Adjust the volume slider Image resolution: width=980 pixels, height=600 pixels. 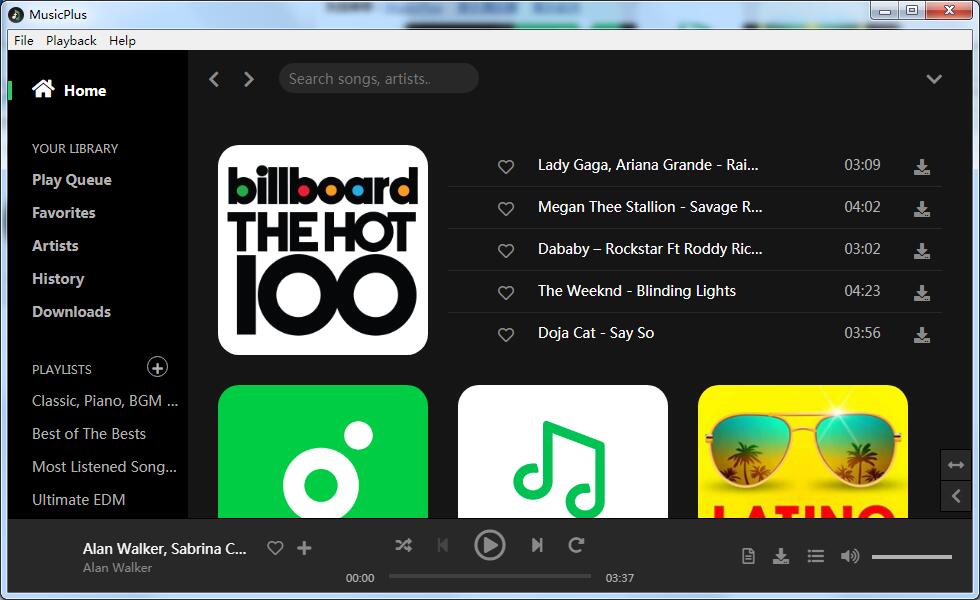click(x=911, y=557)
